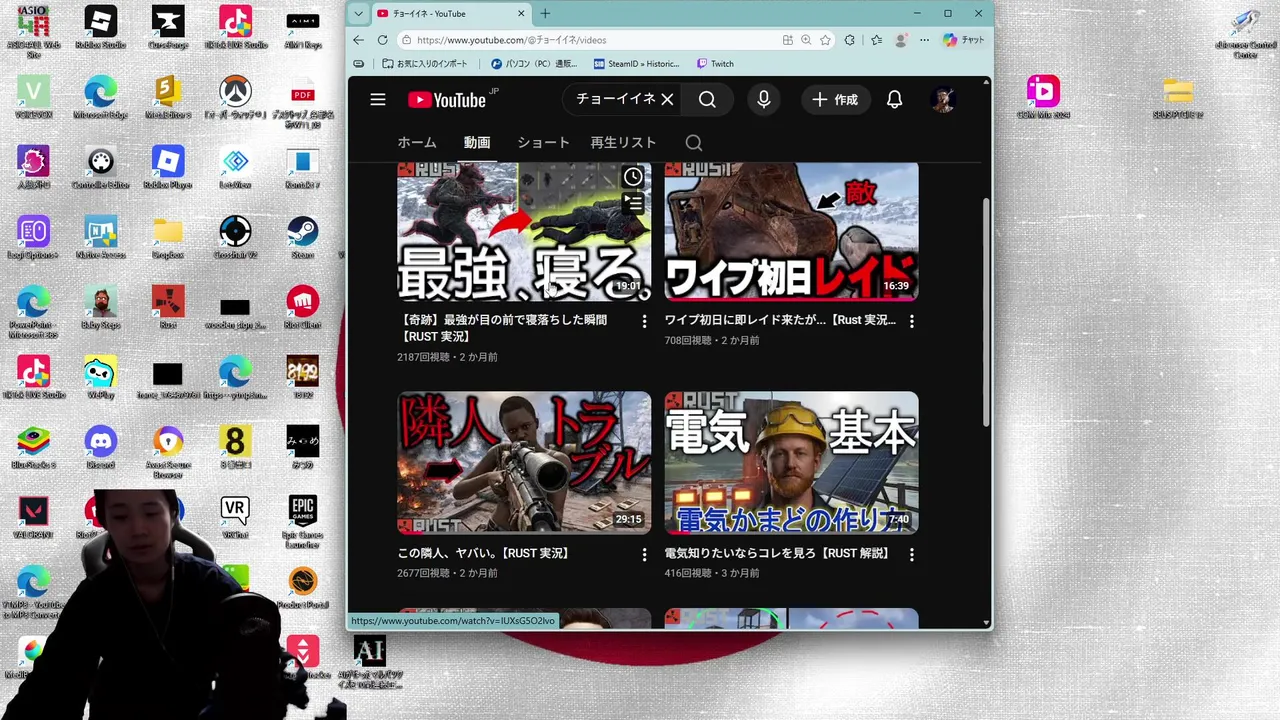Click TikTok LIVE Studio top-row desktop icon
This screenshot has height=720, width=1280.
click(x=235, y=28)
